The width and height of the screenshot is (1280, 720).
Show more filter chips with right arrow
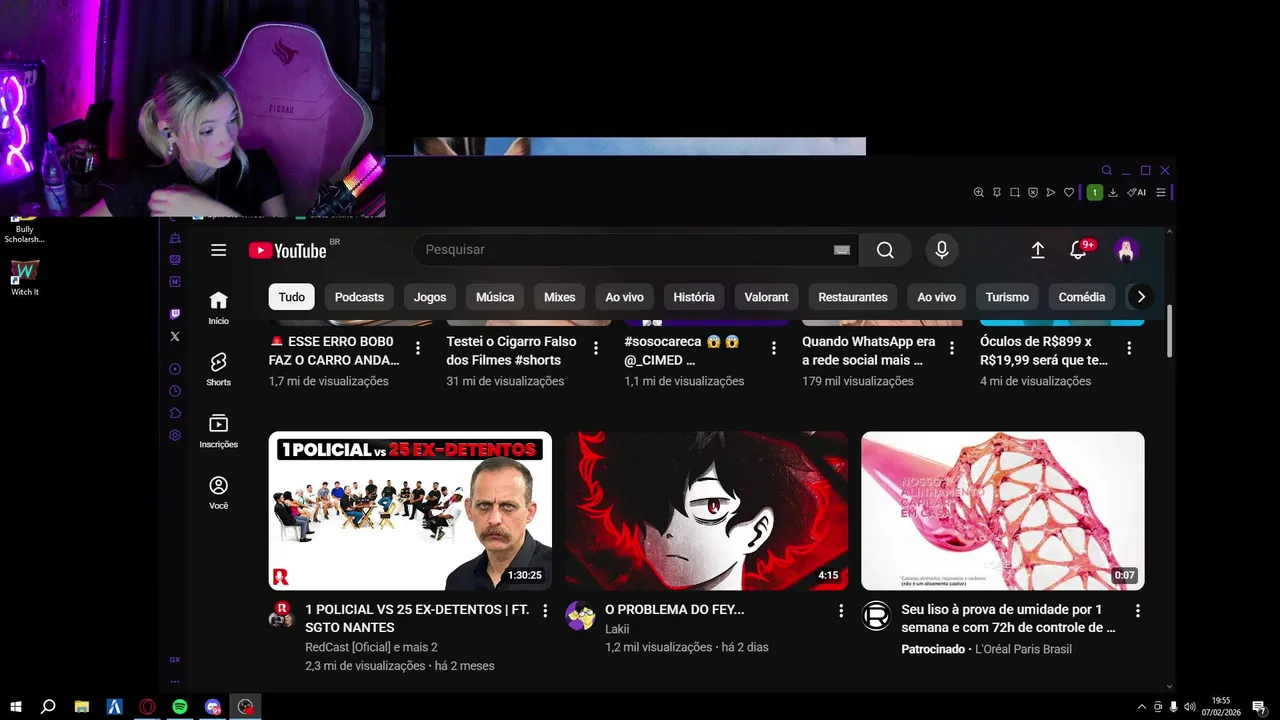pyautogui.click(x=1141, y=297)
